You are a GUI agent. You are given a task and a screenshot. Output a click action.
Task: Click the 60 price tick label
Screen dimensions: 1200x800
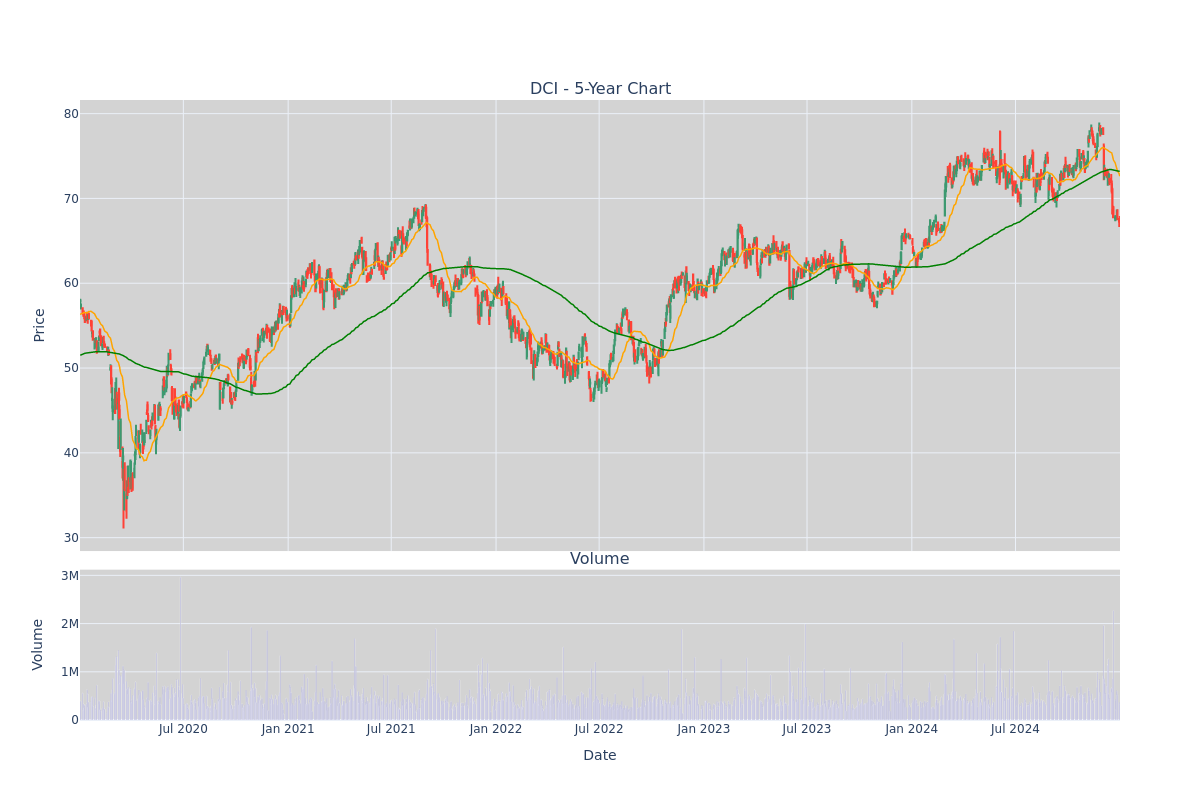71,283
